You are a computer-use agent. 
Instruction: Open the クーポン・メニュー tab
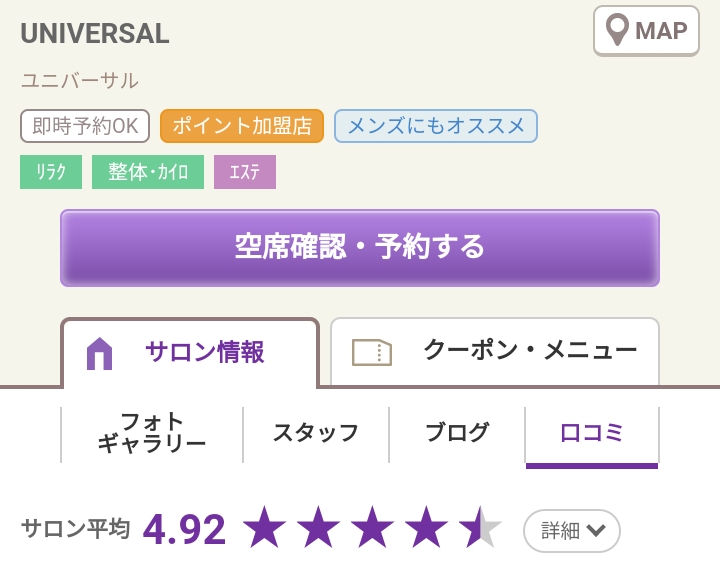(495, 352)
